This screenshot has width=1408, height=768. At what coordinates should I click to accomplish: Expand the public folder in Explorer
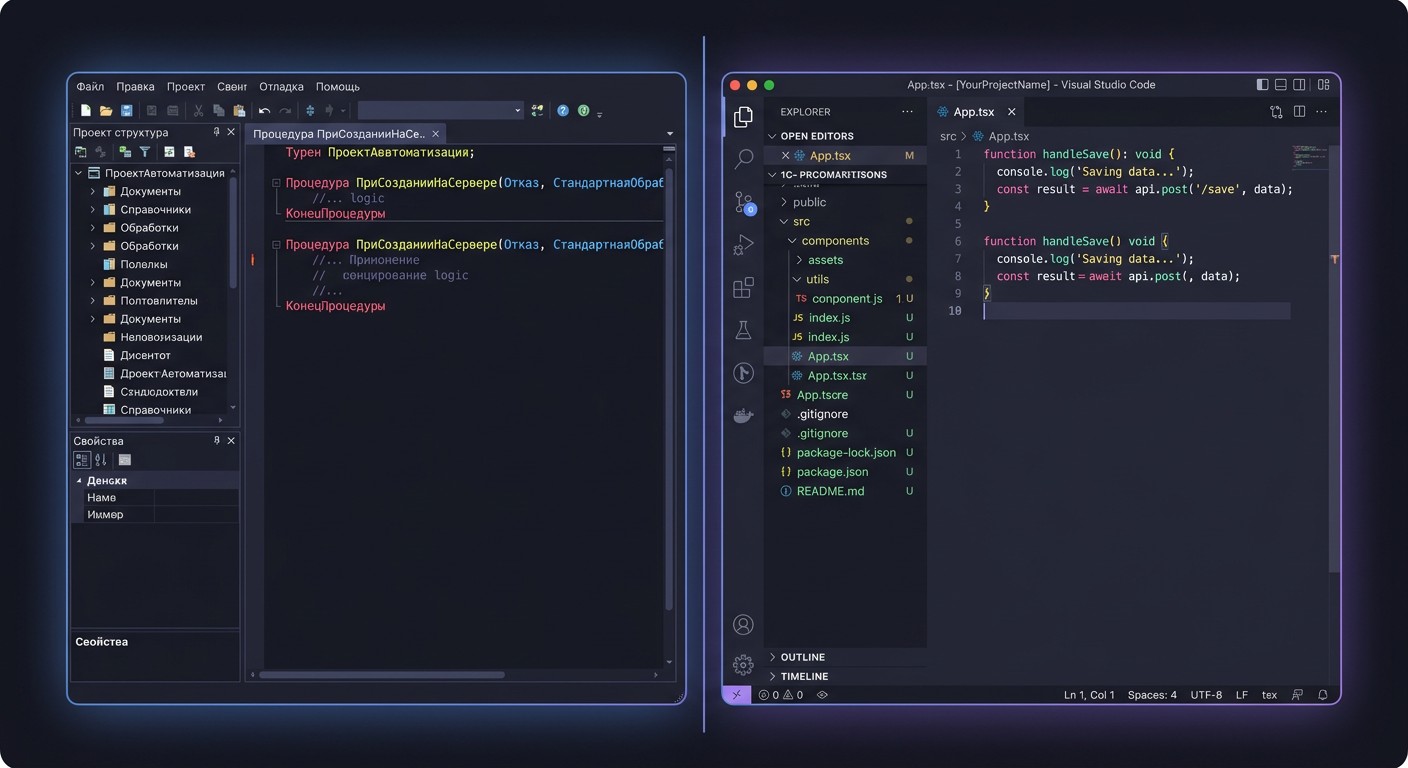(x=784, y=202)
